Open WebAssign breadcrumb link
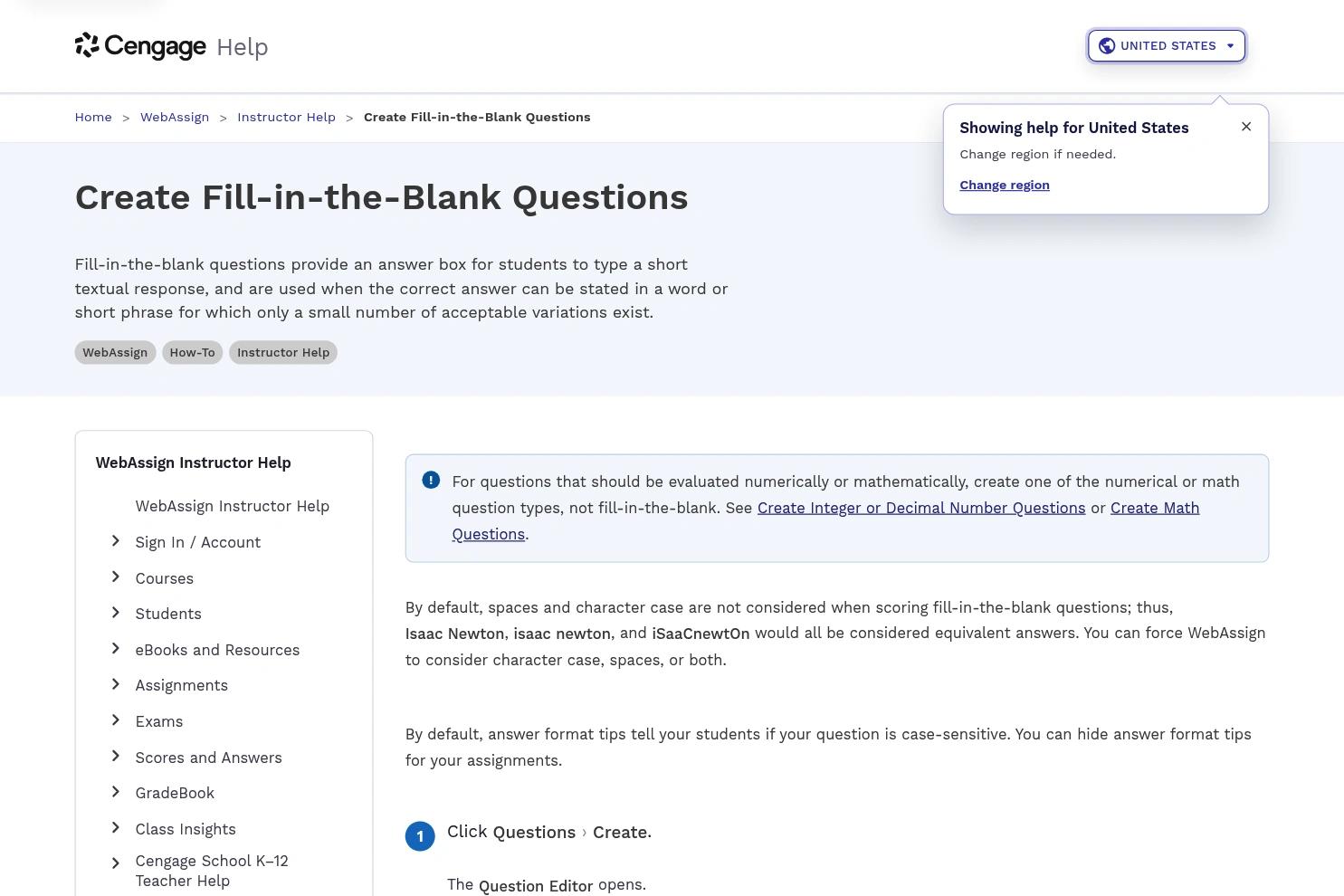Viewport: 1344px width, 896px height. pos(175,117)
